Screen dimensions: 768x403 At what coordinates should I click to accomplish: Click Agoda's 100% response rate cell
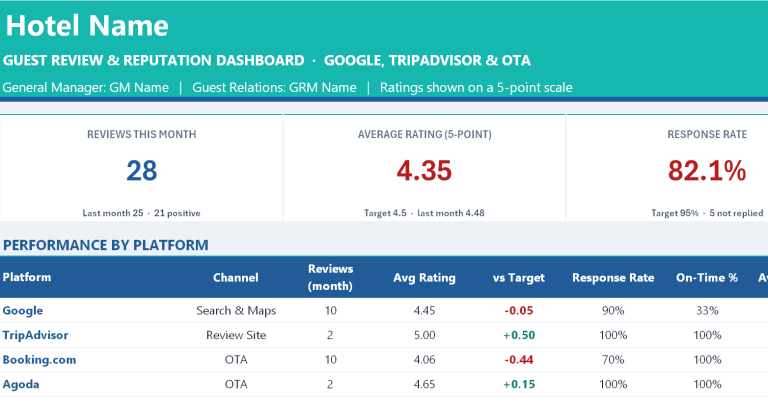613,384
